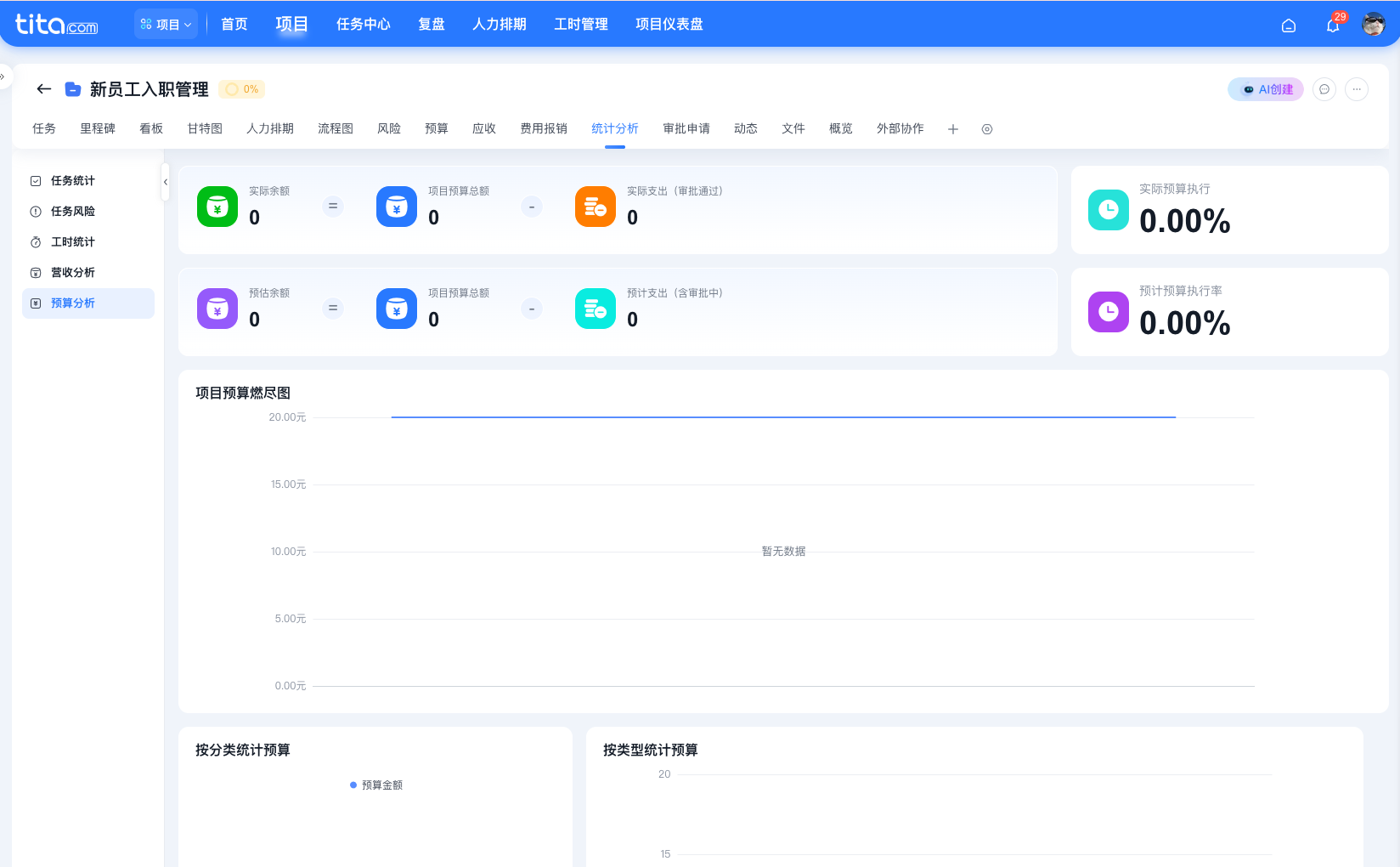Image resolution: width=1400 pixels, height=867 pixels.
Task: Open the 外部协作 tab
Action: click(x=900, y=128)
